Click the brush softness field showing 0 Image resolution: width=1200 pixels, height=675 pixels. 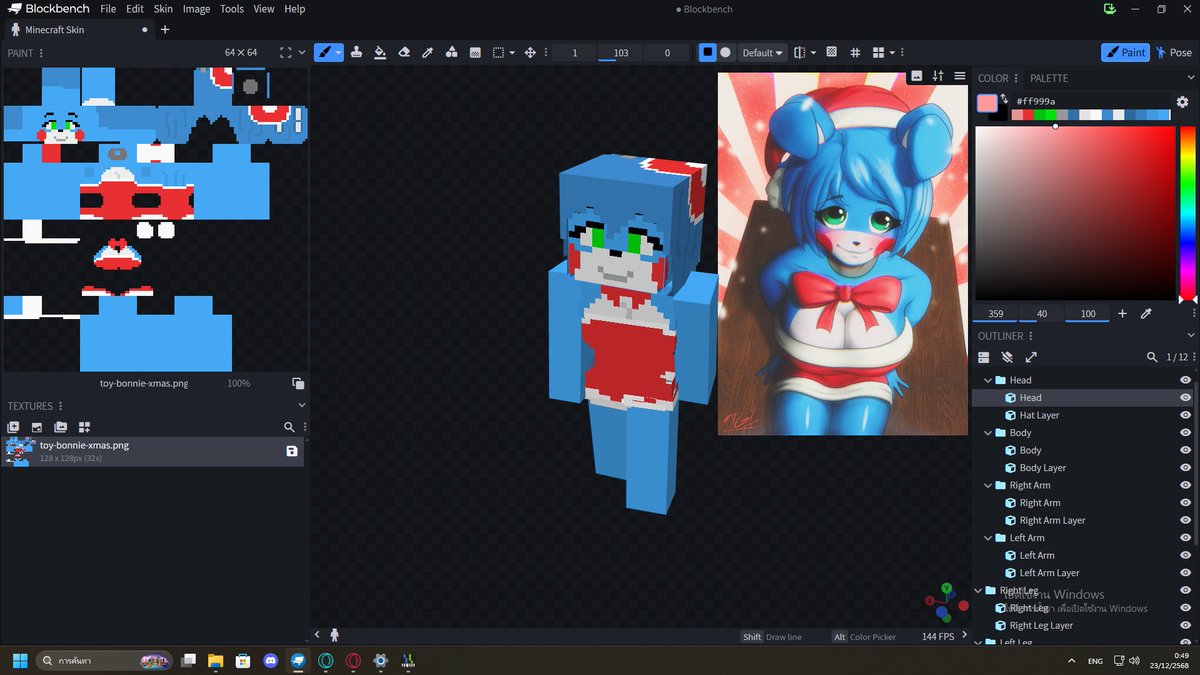[667, 53]
